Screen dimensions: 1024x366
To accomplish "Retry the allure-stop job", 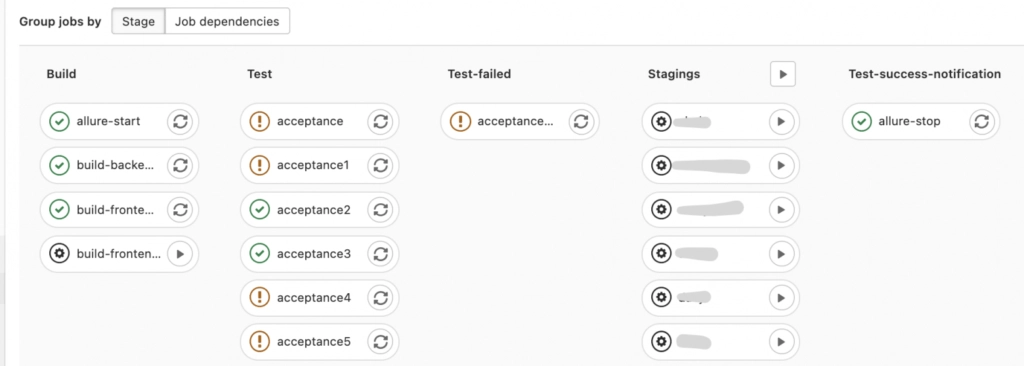I will (x=982, y=122).
